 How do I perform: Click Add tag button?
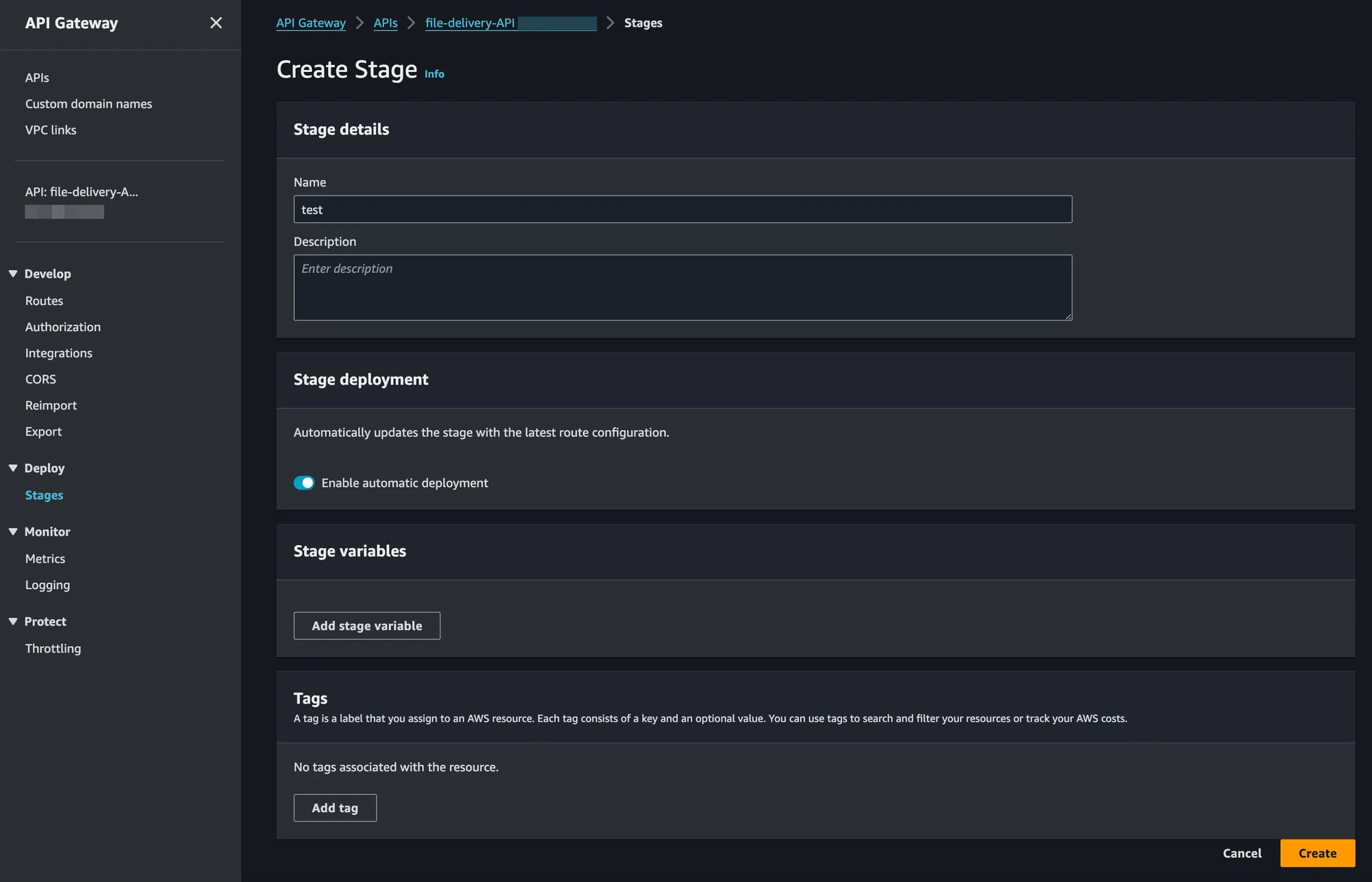pyautogui.click(x=335, y=808)
